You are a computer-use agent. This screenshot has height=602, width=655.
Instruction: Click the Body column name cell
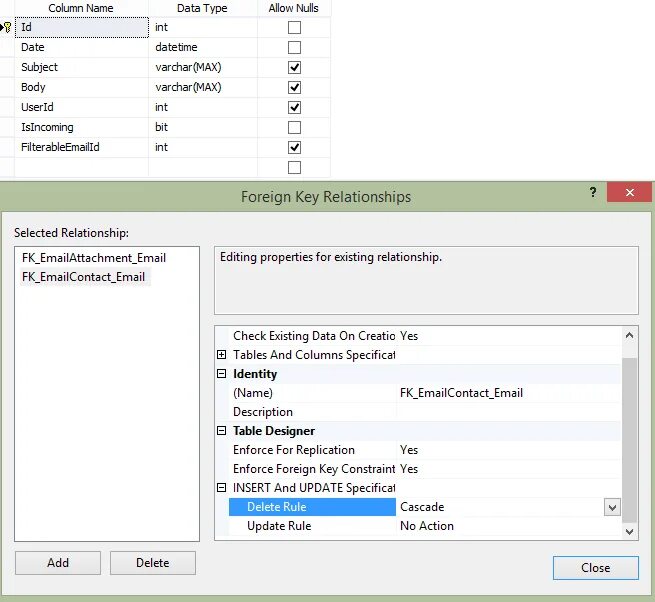point(81,87)
